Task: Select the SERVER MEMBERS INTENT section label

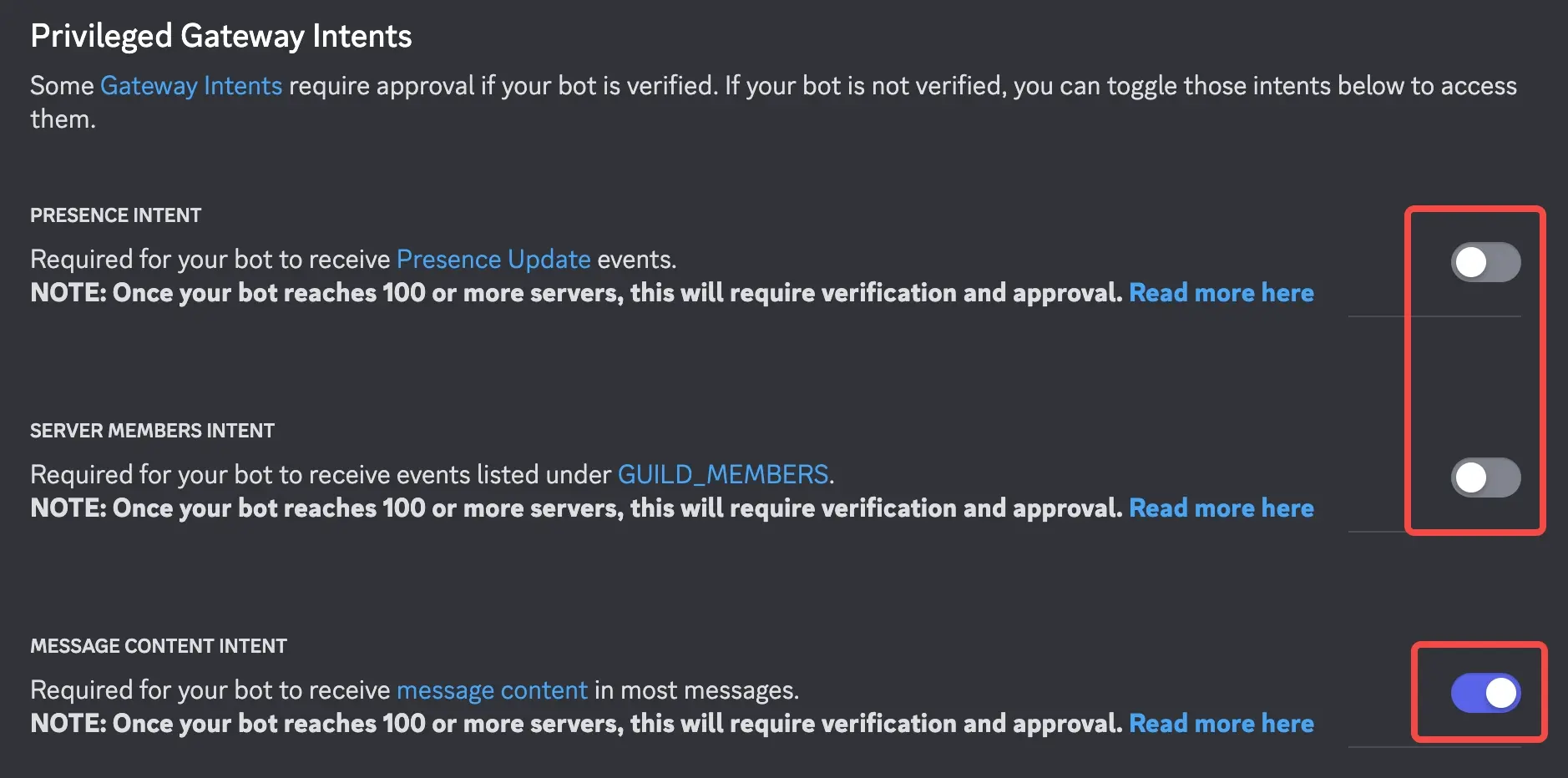Action: pos(153,431)
